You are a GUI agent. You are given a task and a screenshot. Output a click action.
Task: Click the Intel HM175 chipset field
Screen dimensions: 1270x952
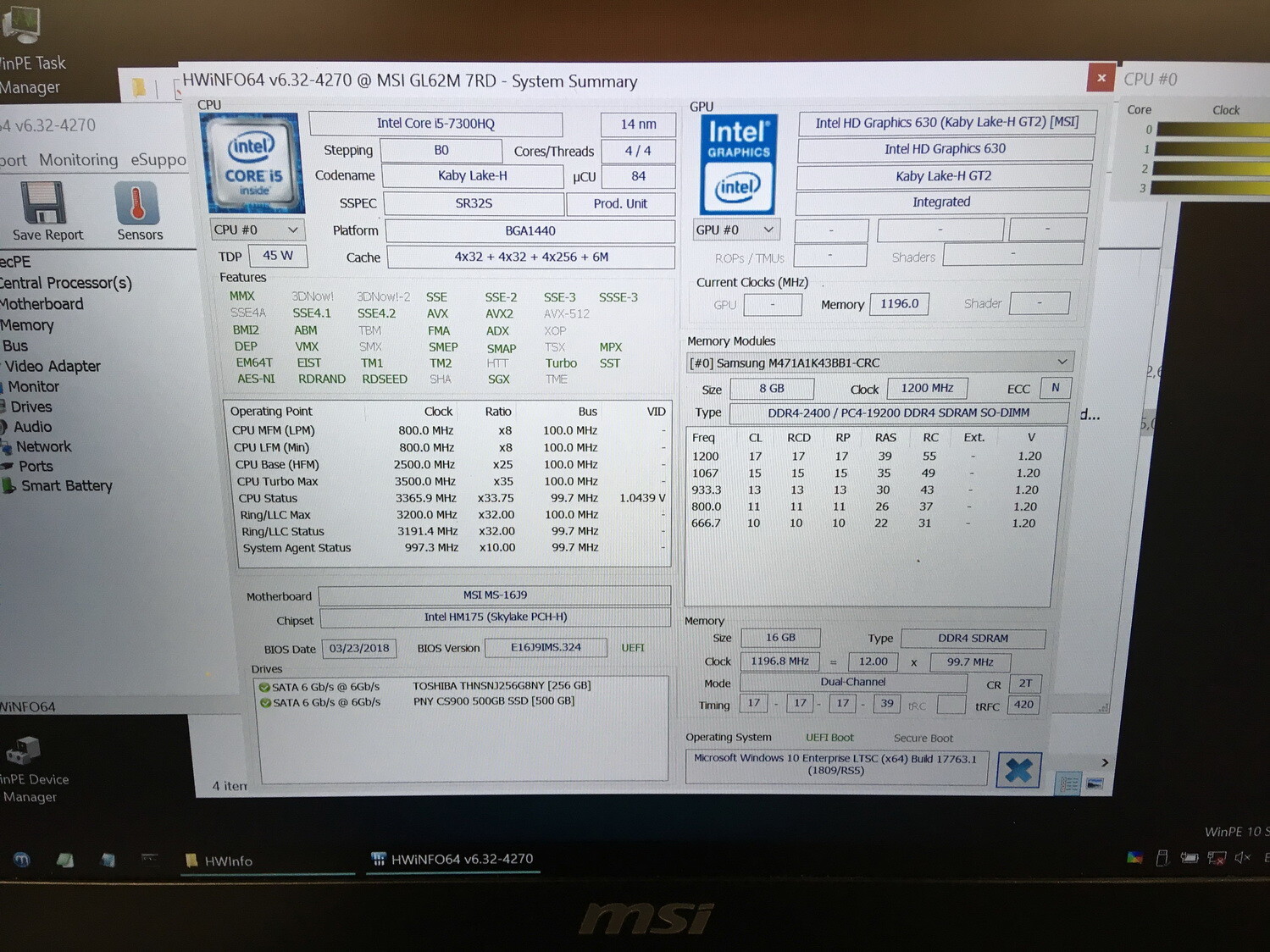(x=496, y=617)
